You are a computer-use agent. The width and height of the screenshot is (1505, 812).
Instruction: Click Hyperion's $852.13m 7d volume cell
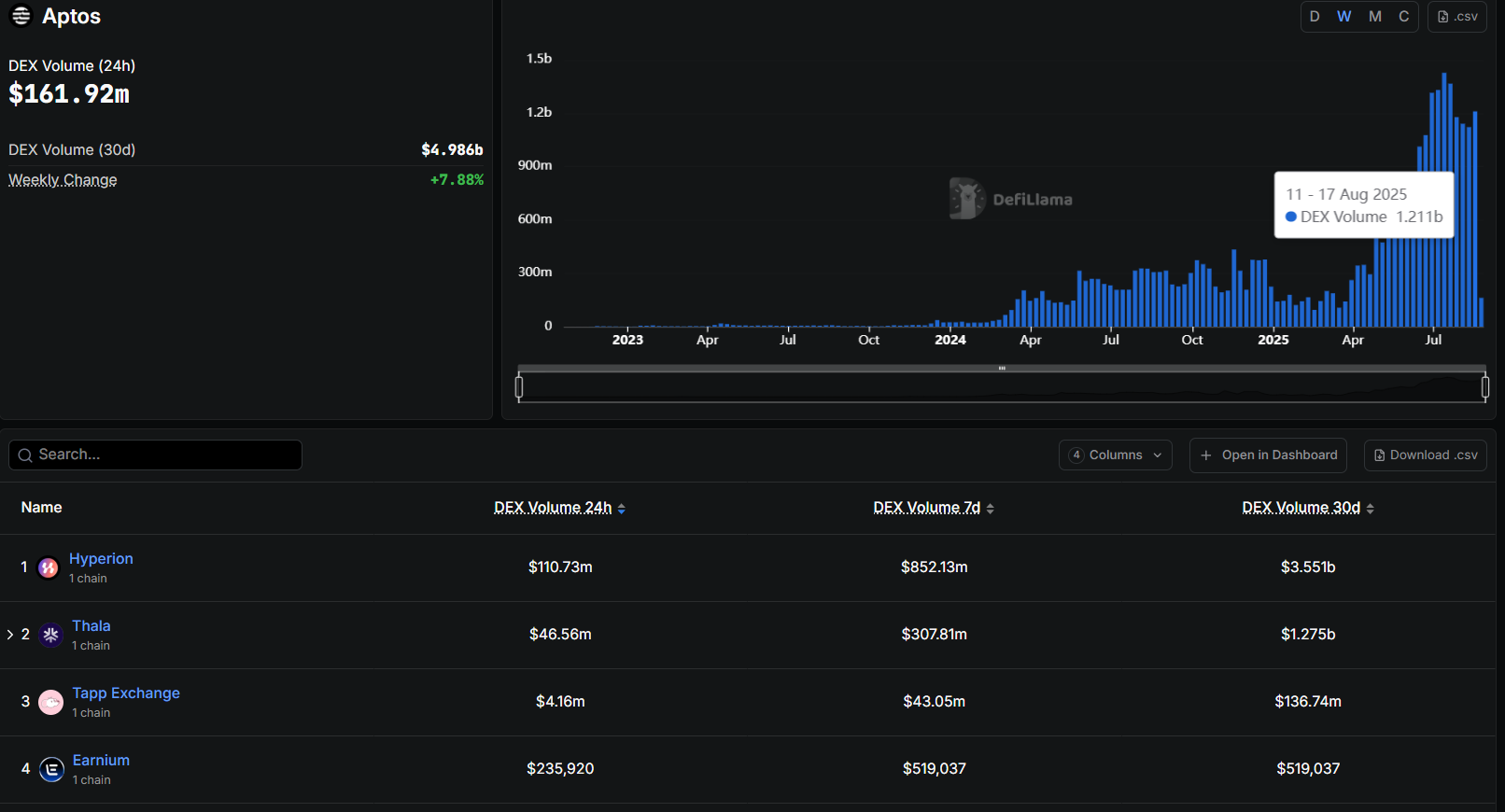(935, 567)
